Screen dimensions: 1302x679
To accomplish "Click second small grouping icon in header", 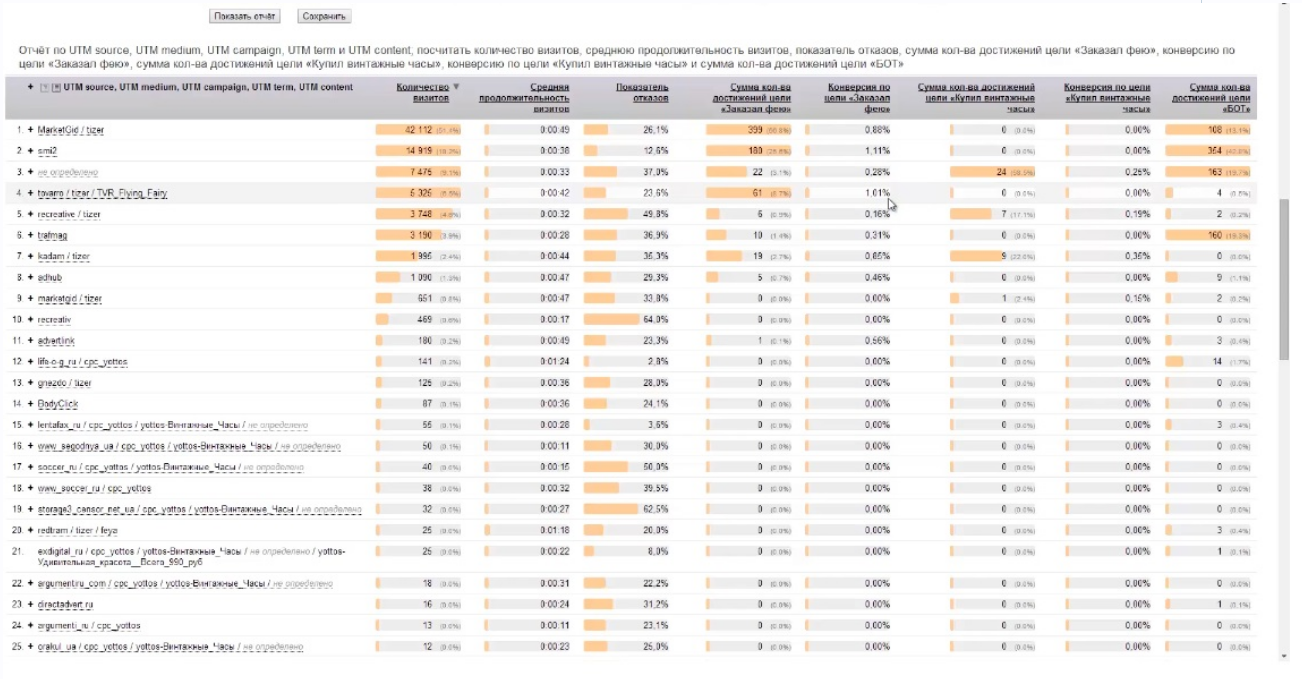I will 56,88.
